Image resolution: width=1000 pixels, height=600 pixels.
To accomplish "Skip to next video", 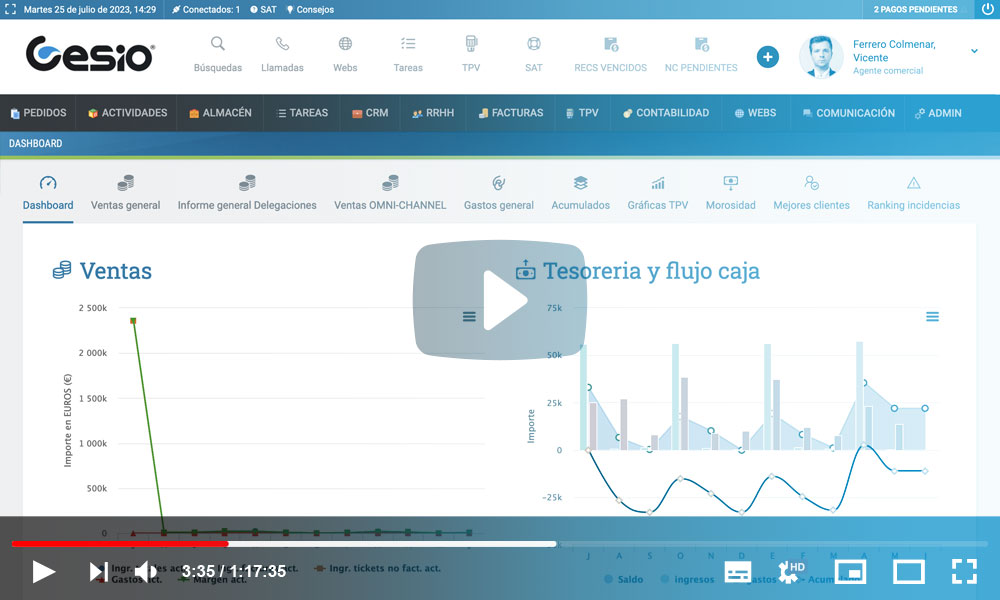I will tap(98, 571).
